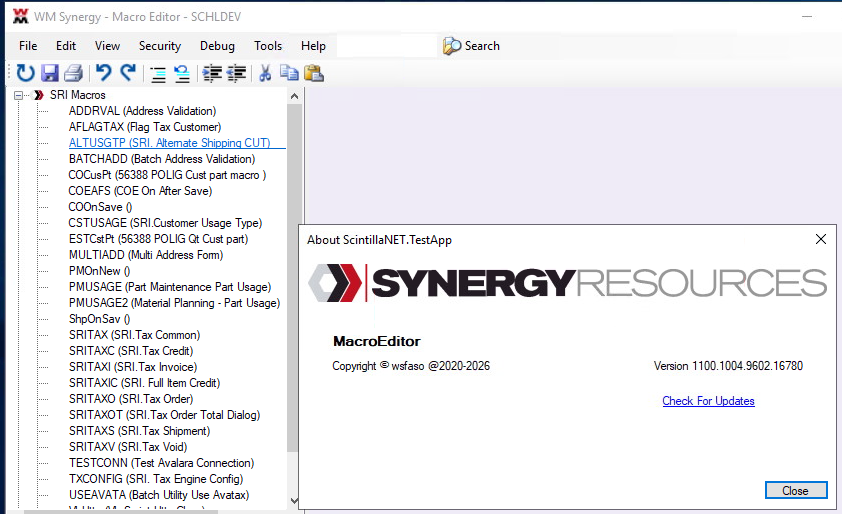Screen dimensions: 842x514
Task: Select the COCusPt POLIG Cust part macro
Action: (167, 175)
